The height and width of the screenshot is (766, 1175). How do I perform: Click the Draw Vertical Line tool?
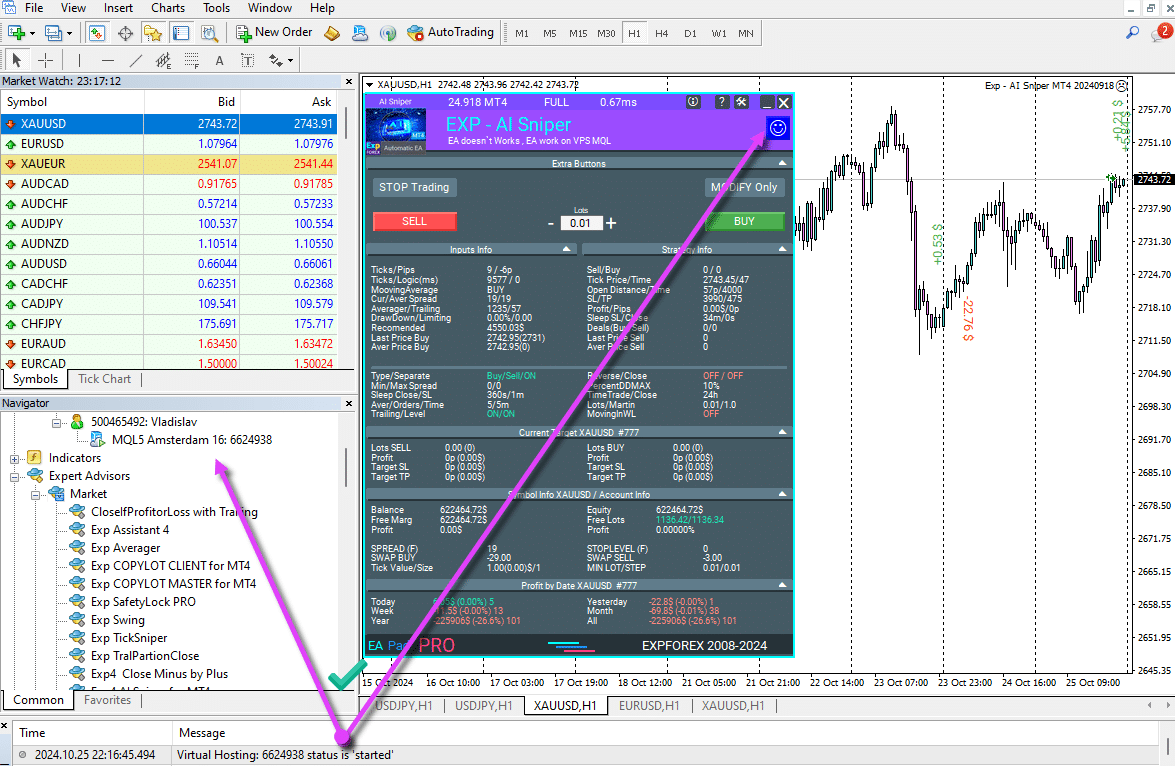click(80, 60)
